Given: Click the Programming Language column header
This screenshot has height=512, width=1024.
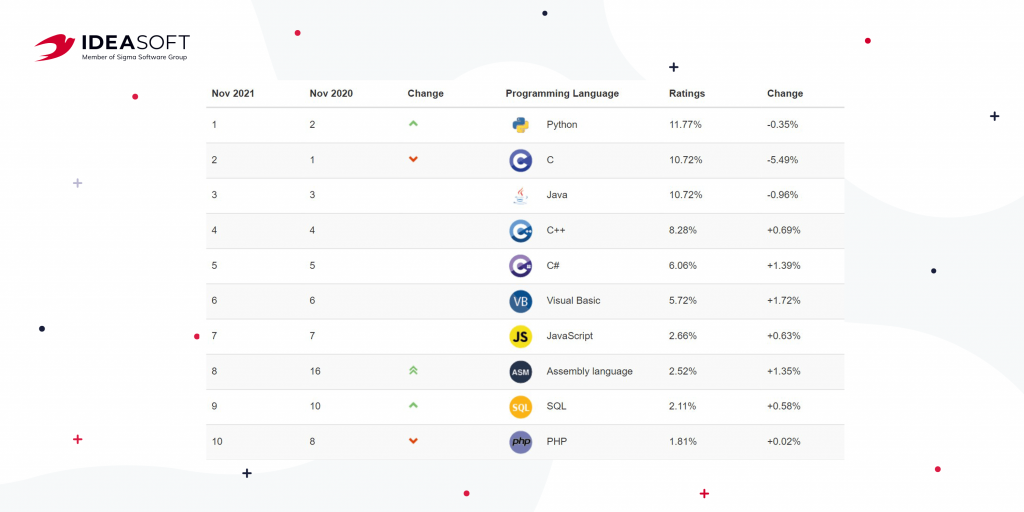Looking at the screenshot, I should pyautogui.click(x=562, y=93).
